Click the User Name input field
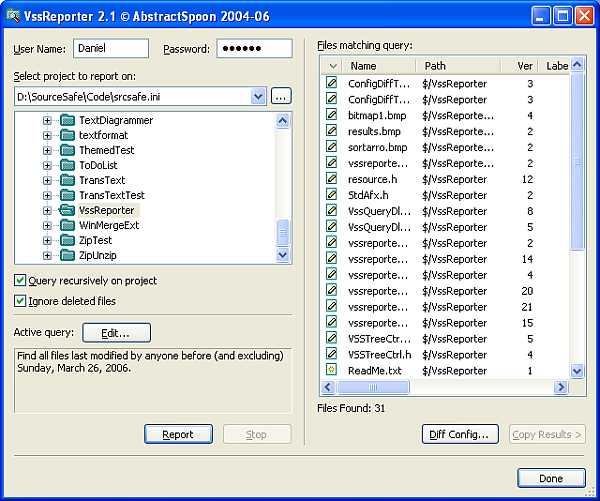The image size is (600, 501). pyautogui.click(x=111, y=48)
